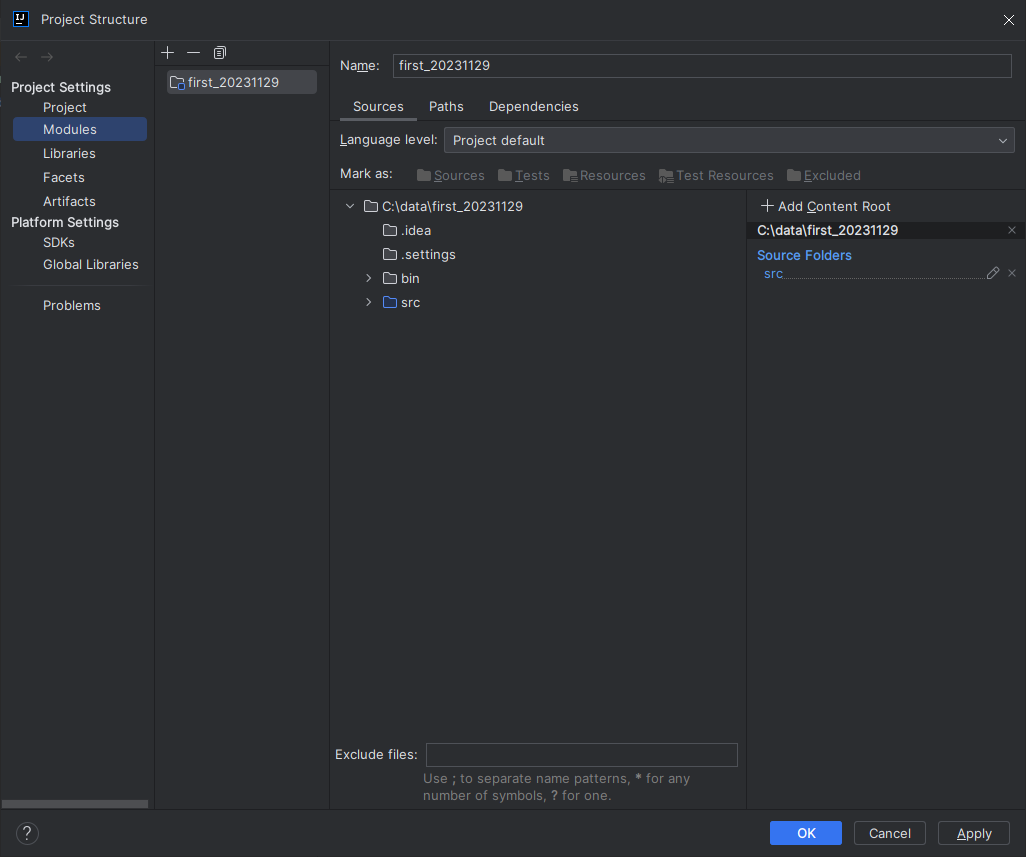Apply the current changes
This screenshot has width=1026, height=857.
pyautogui.click(x=973, y=833)
